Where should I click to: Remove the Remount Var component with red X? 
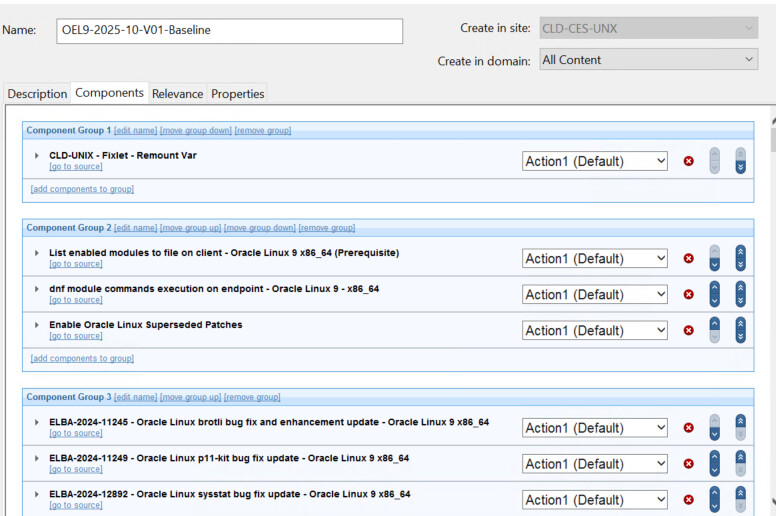(x=688, y=161)
